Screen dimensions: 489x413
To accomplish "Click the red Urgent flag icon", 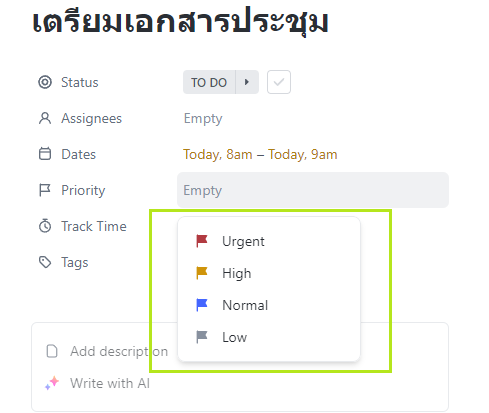I will coord(202,241).
